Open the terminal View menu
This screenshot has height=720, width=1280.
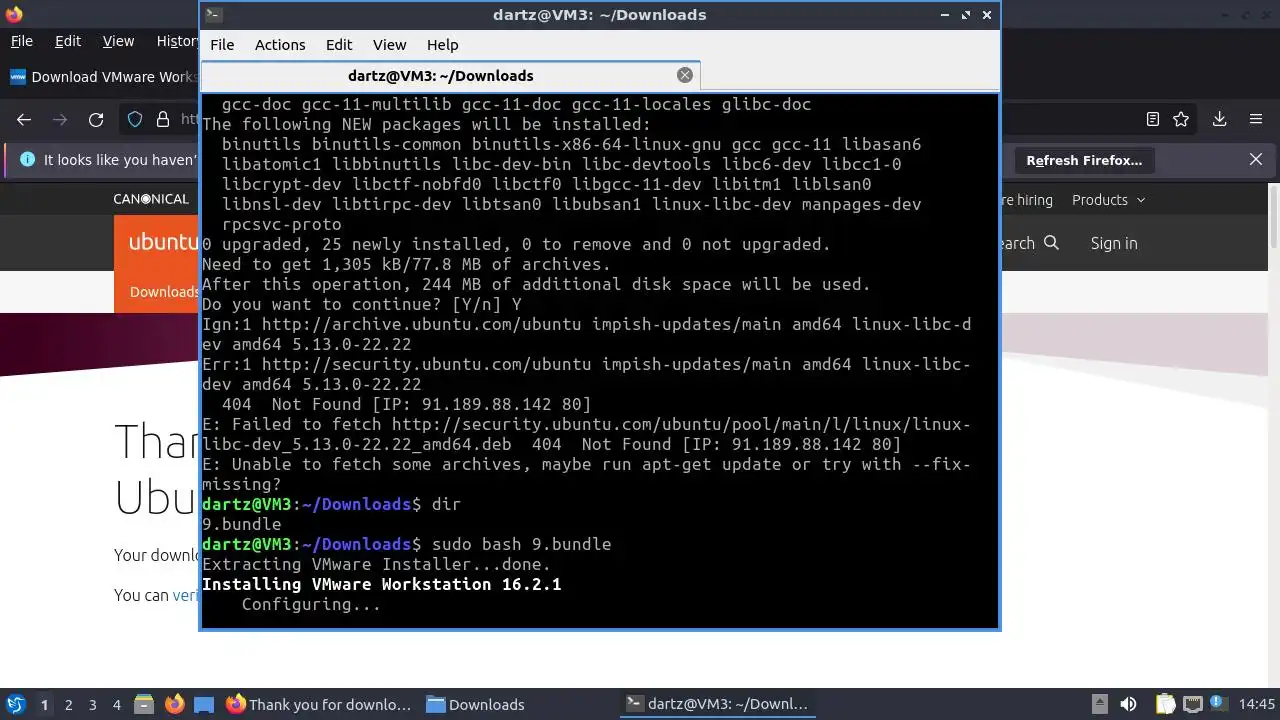[x=389, y=44]
